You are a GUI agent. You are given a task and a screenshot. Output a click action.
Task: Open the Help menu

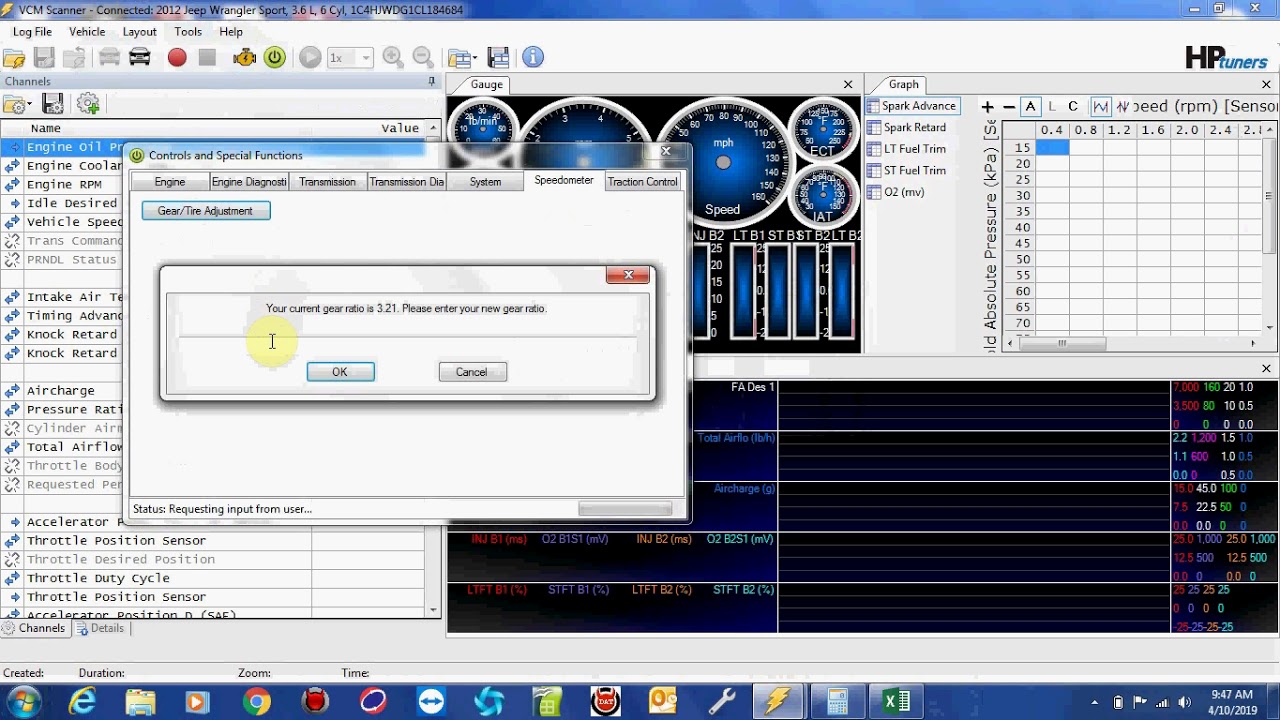[x=231, y=32]
